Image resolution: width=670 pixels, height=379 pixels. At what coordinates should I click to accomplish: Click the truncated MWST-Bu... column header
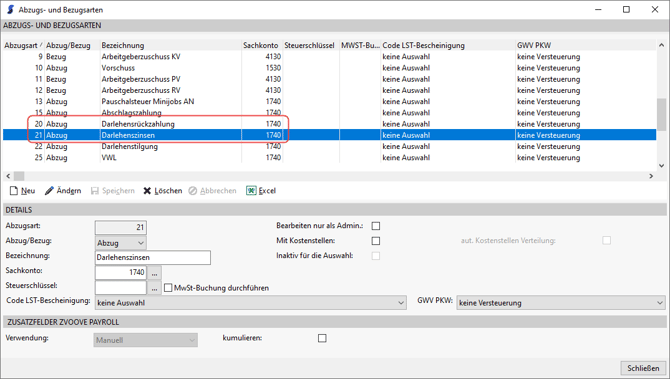(360, 45)
